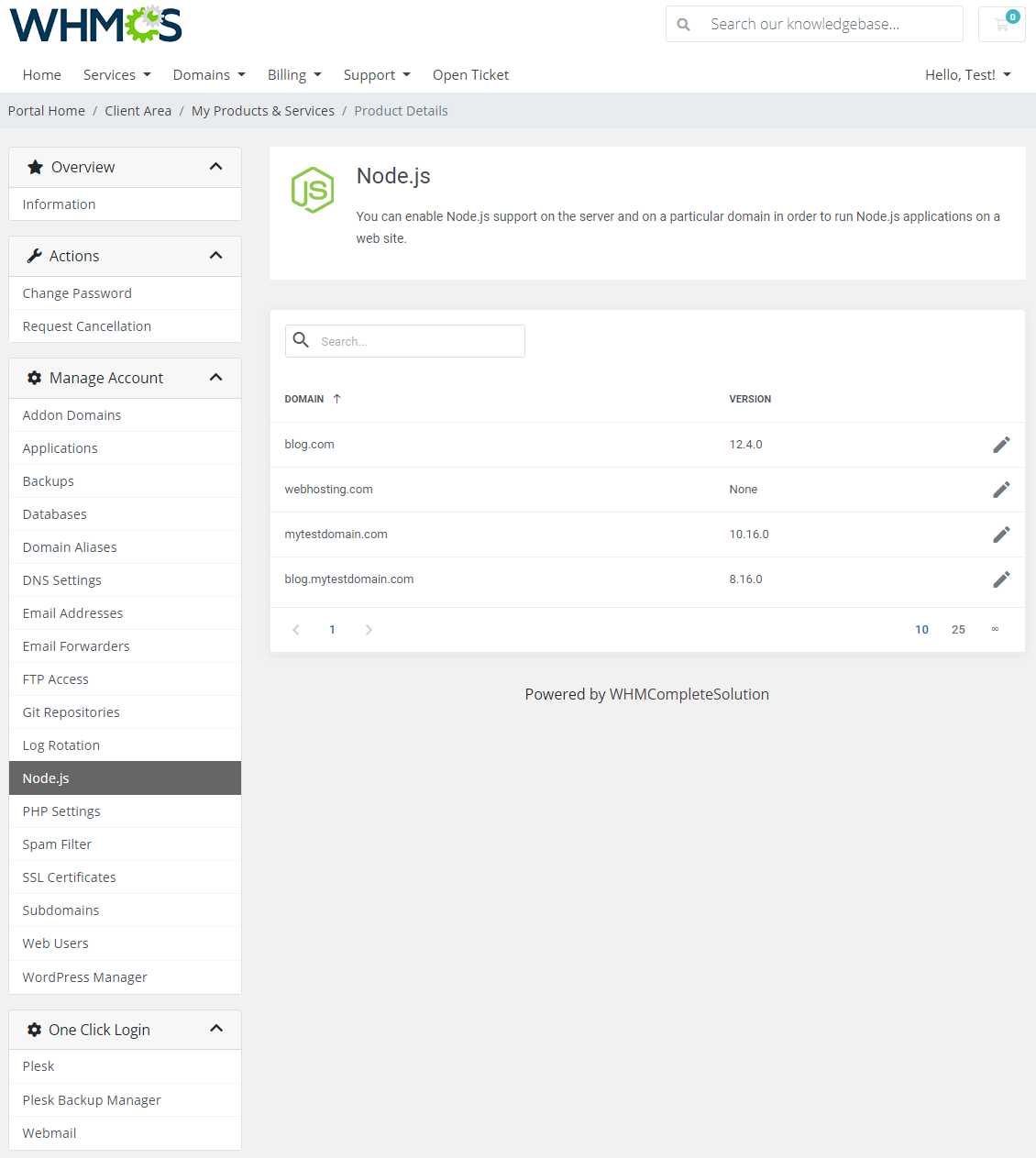1036x1158 pixels.
Task: Open the Domains dropdown menu
Action: [209, 75]
